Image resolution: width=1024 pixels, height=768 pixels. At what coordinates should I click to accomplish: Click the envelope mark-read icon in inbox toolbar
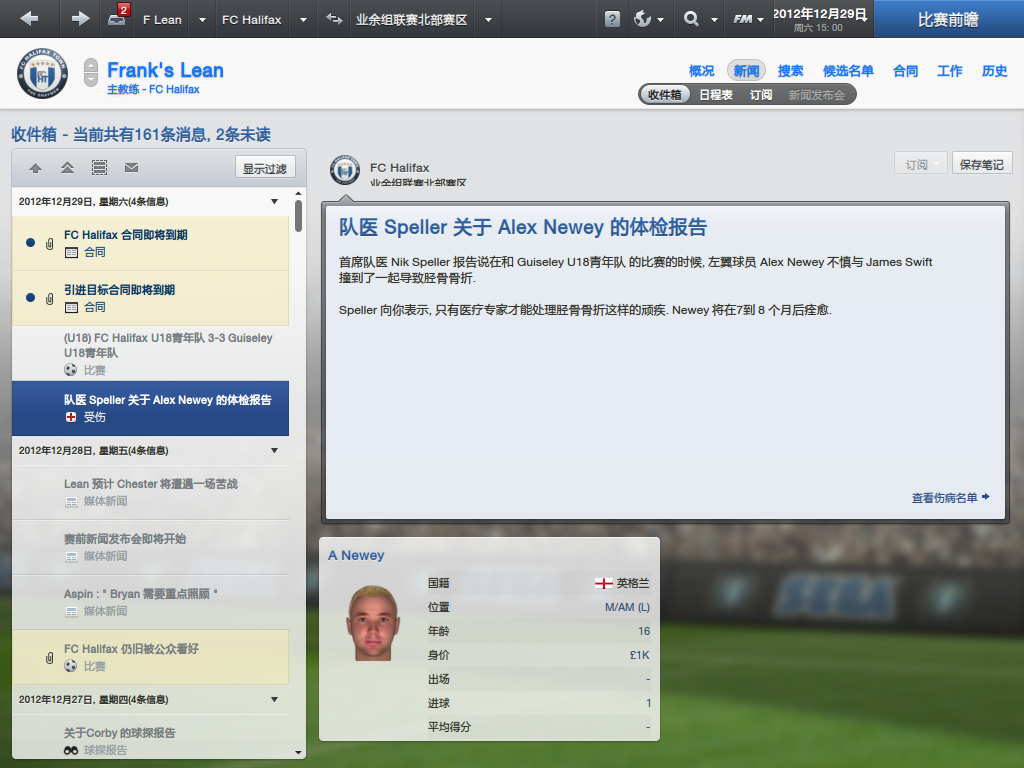(131, 168)
